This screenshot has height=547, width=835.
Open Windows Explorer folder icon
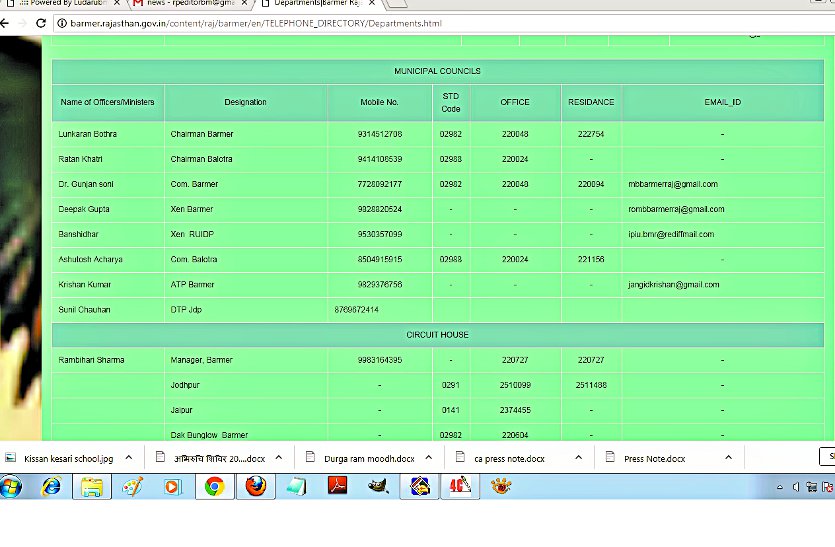[x=92, y=487]
